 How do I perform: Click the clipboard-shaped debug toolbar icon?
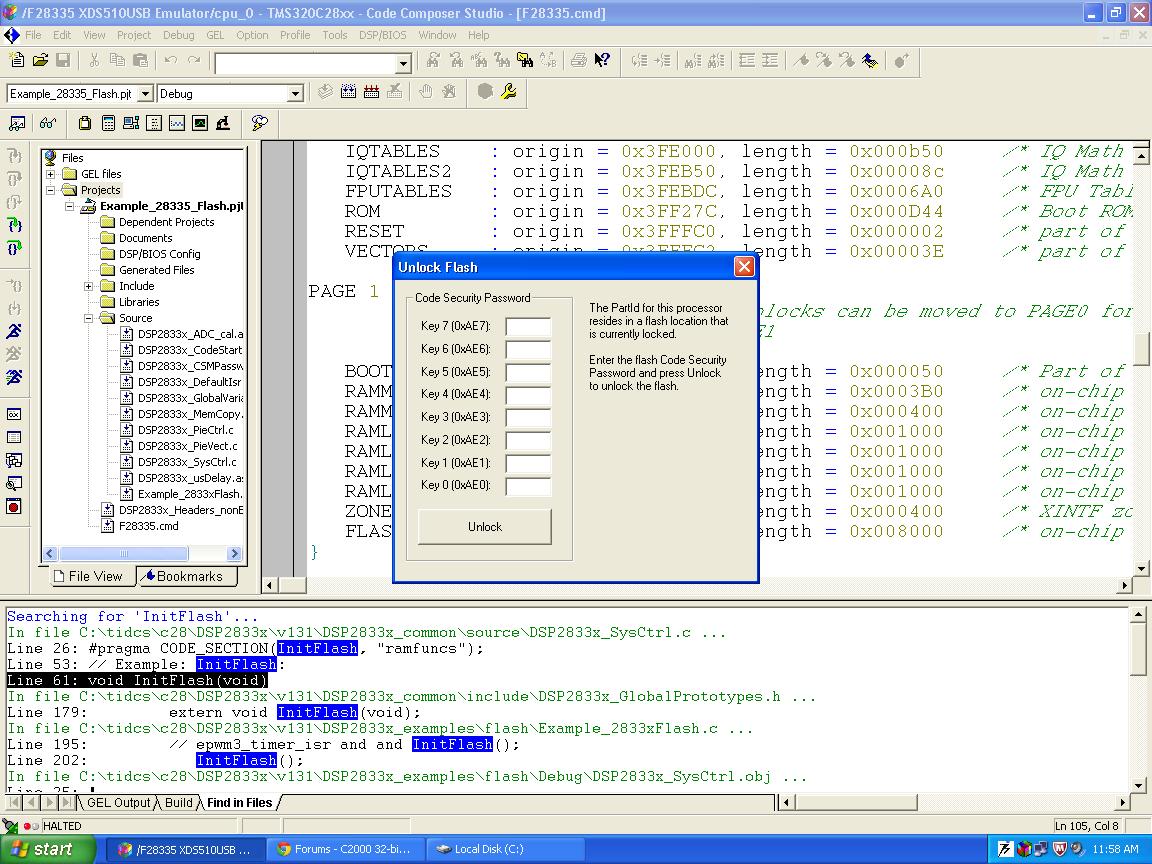(x=85, y=123)
